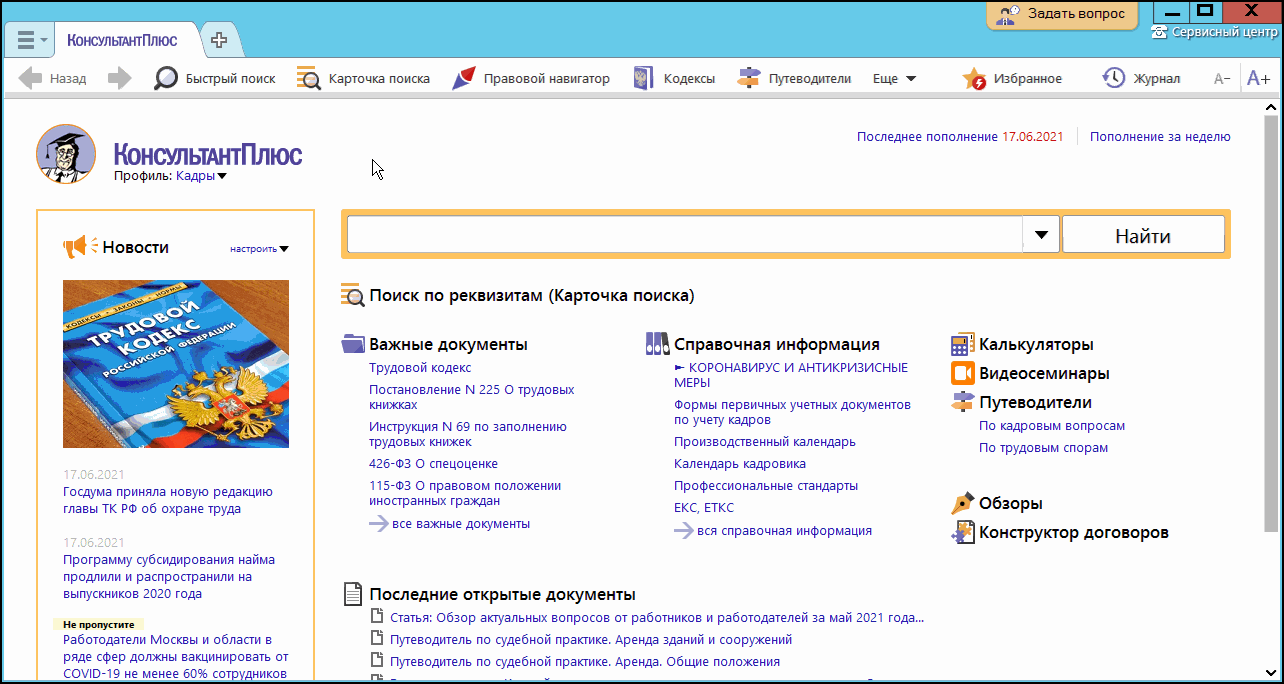Image resolution: width=1284 pixels, height=684 pixels.
Task: Switch to the КонсультантПлюс tab
Action: pyautogui.click(x=122, y=41)
